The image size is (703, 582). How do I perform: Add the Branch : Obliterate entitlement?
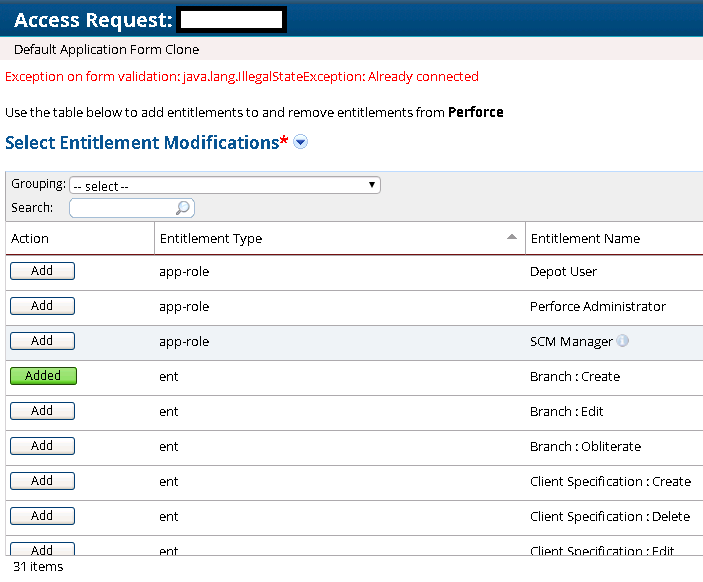(x=43, y=446)
